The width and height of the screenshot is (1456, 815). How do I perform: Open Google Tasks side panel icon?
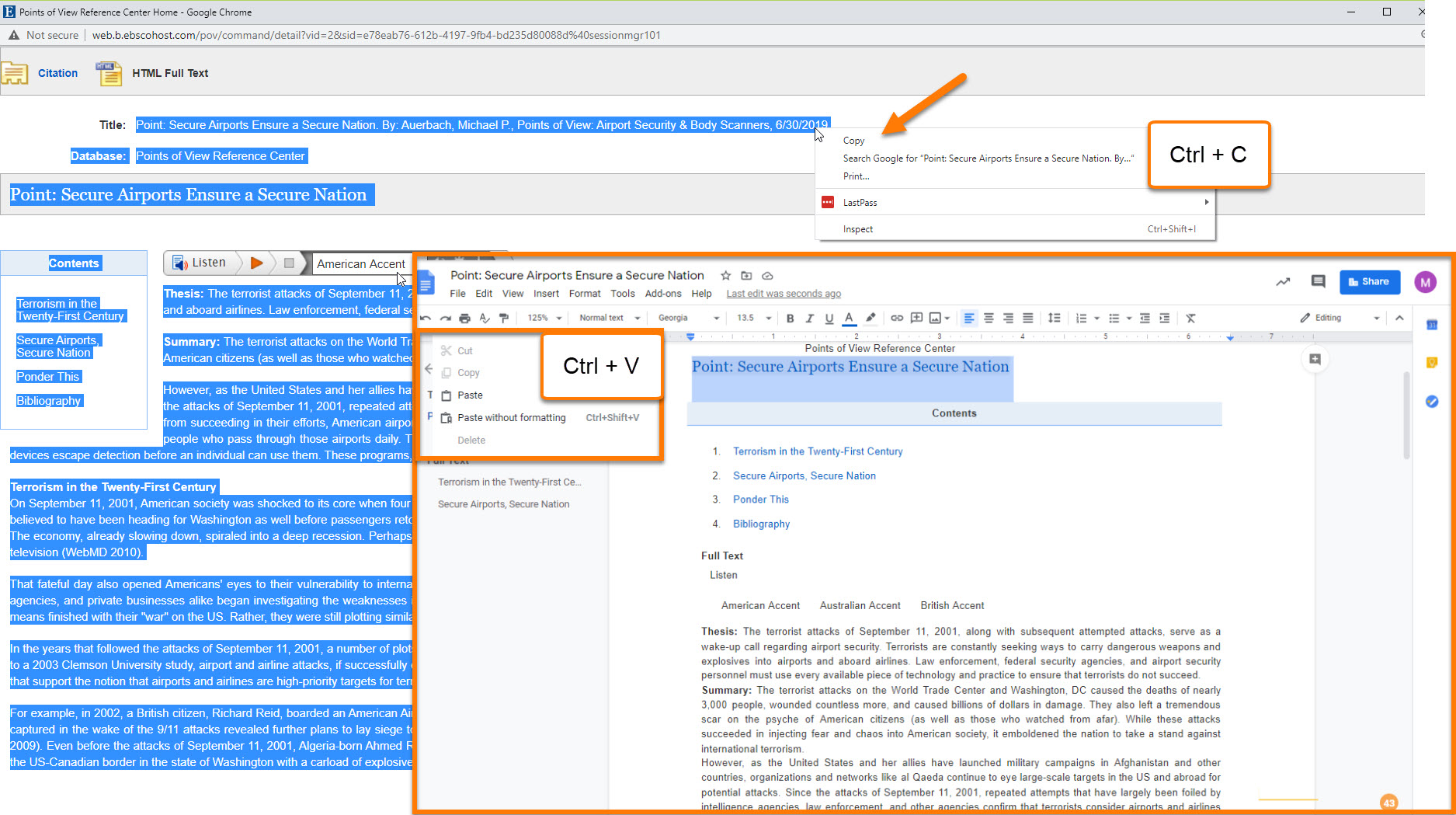[x=1432, y=402]
